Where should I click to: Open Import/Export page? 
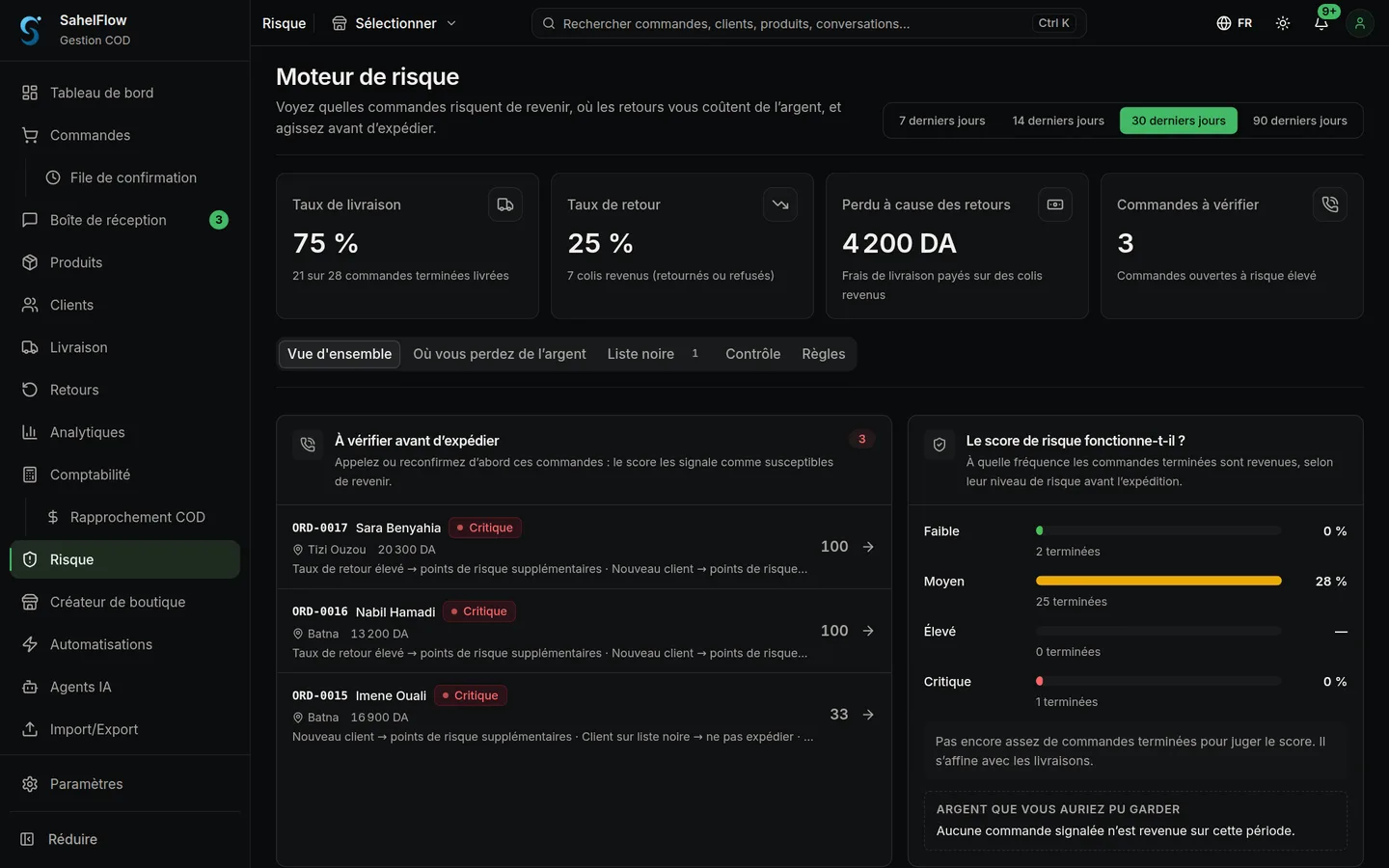[x=125, y=729]
